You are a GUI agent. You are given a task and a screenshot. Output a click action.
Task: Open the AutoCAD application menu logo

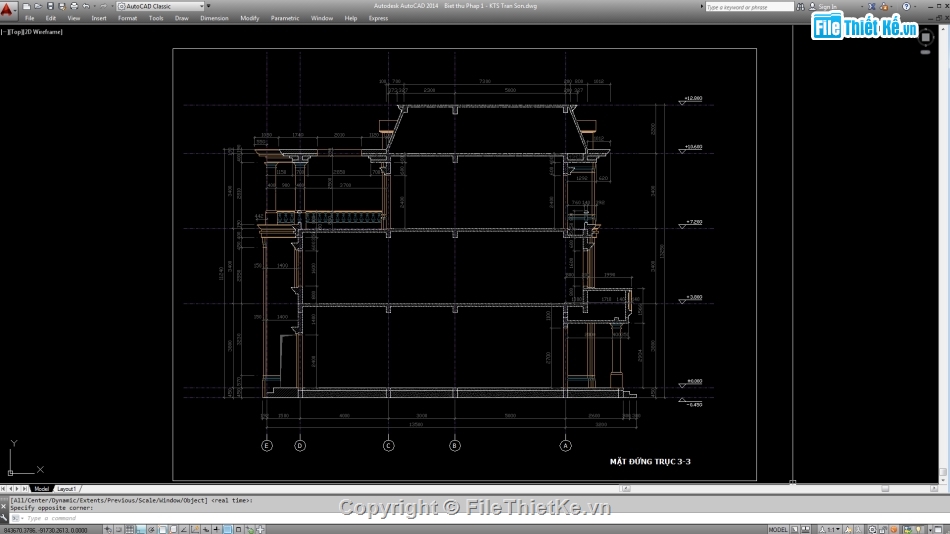coord(7,9)
